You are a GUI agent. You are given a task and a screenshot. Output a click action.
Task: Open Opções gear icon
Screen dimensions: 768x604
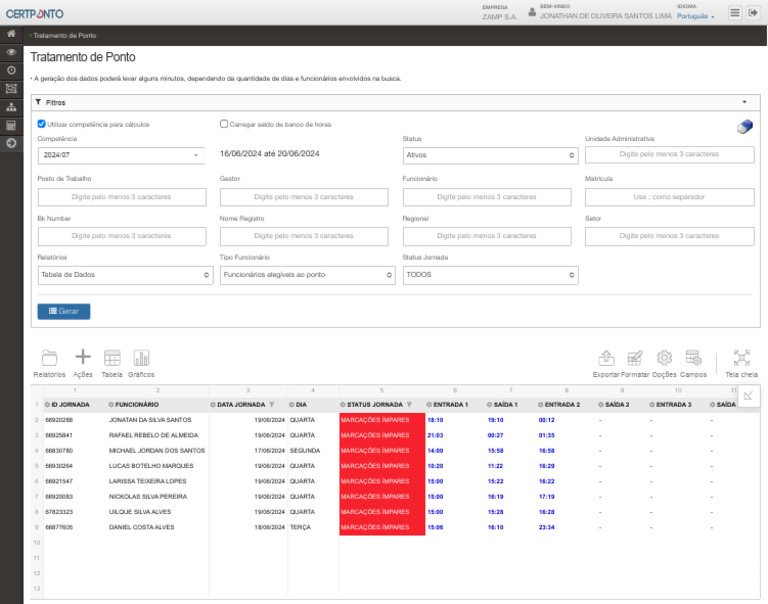pos(664,358)
